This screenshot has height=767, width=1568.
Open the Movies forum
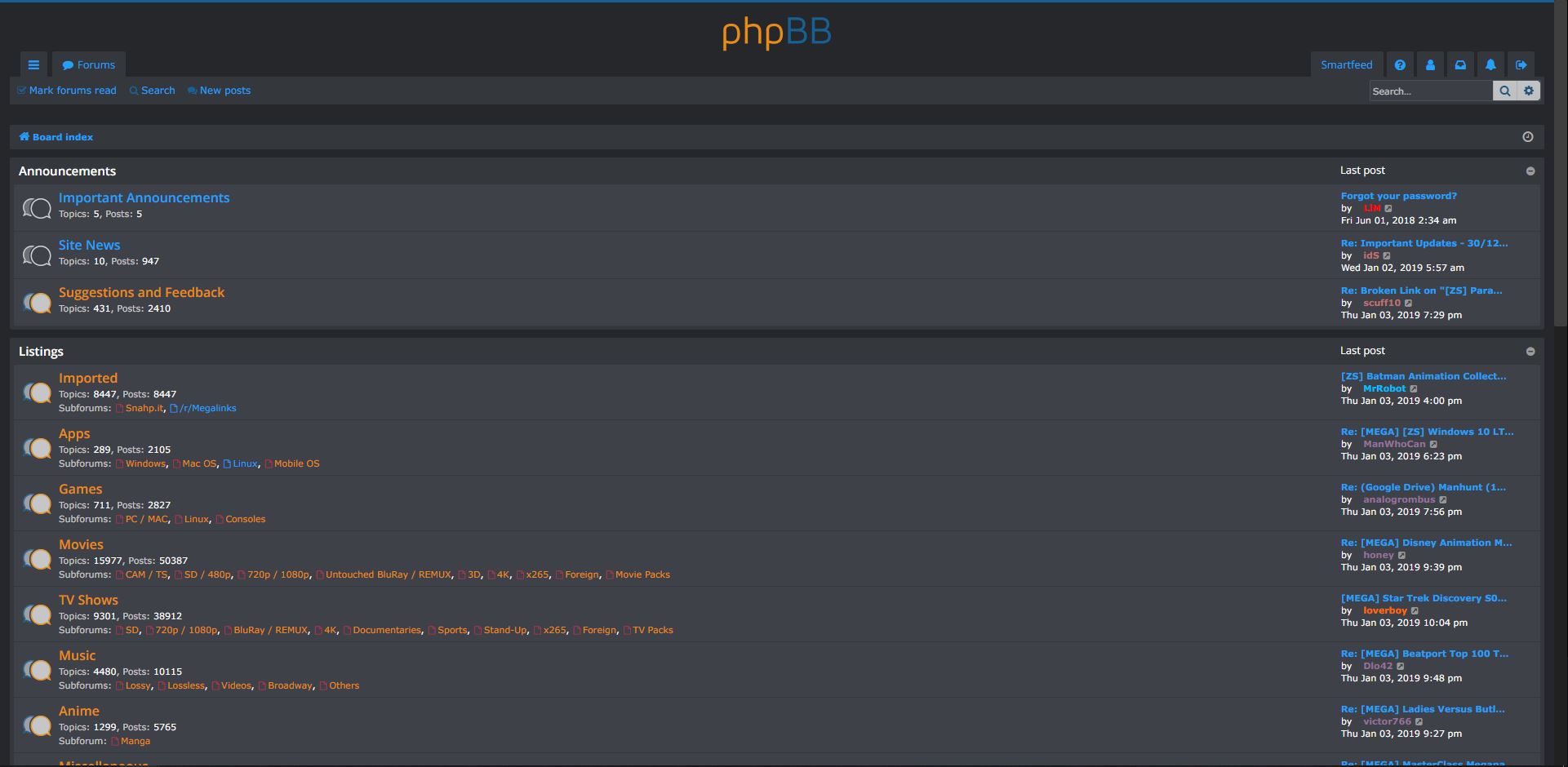click(81, 545)
